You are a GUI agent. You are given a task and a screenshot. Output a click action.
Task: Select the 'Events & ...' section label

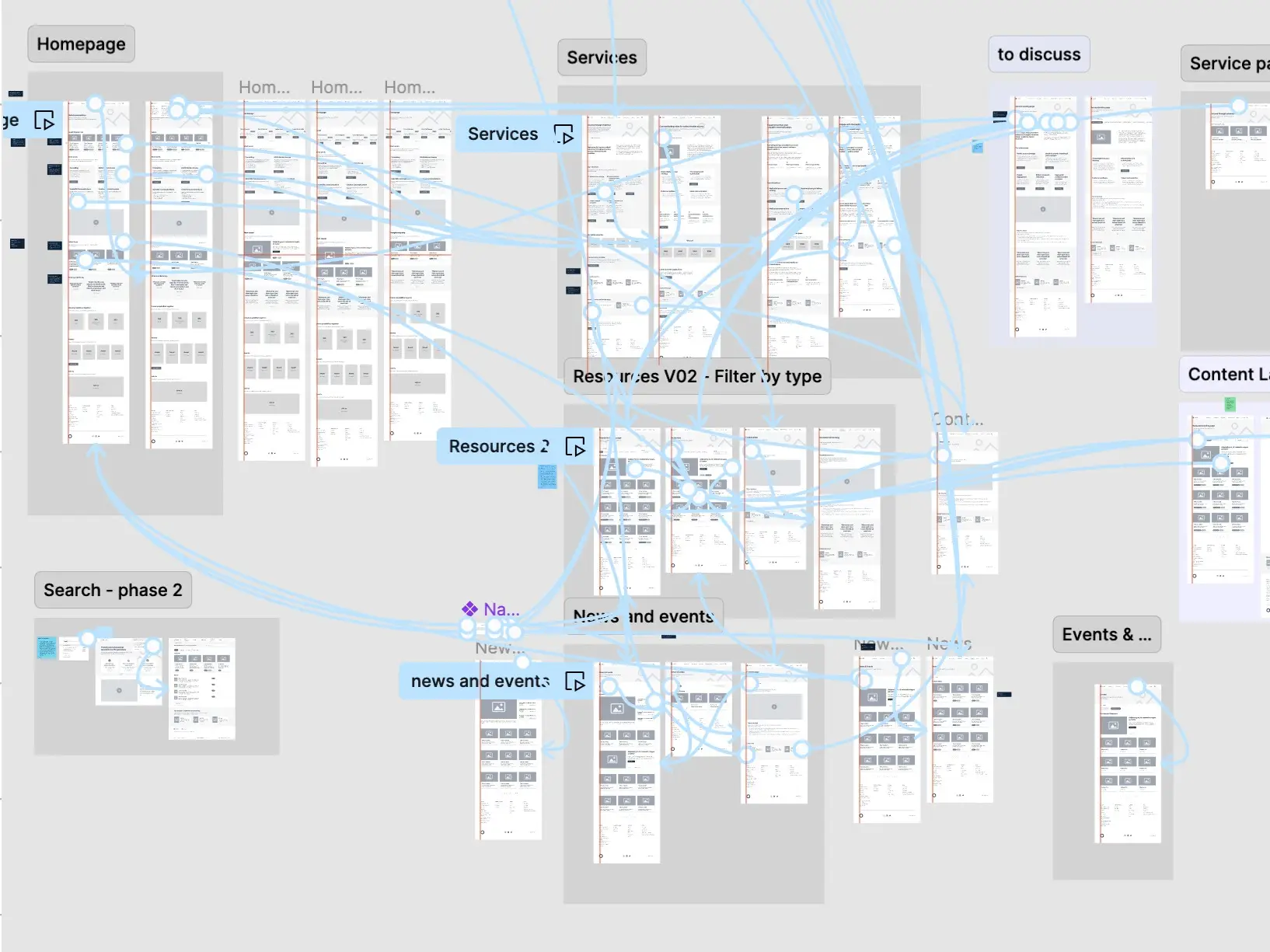[1107, 634]
